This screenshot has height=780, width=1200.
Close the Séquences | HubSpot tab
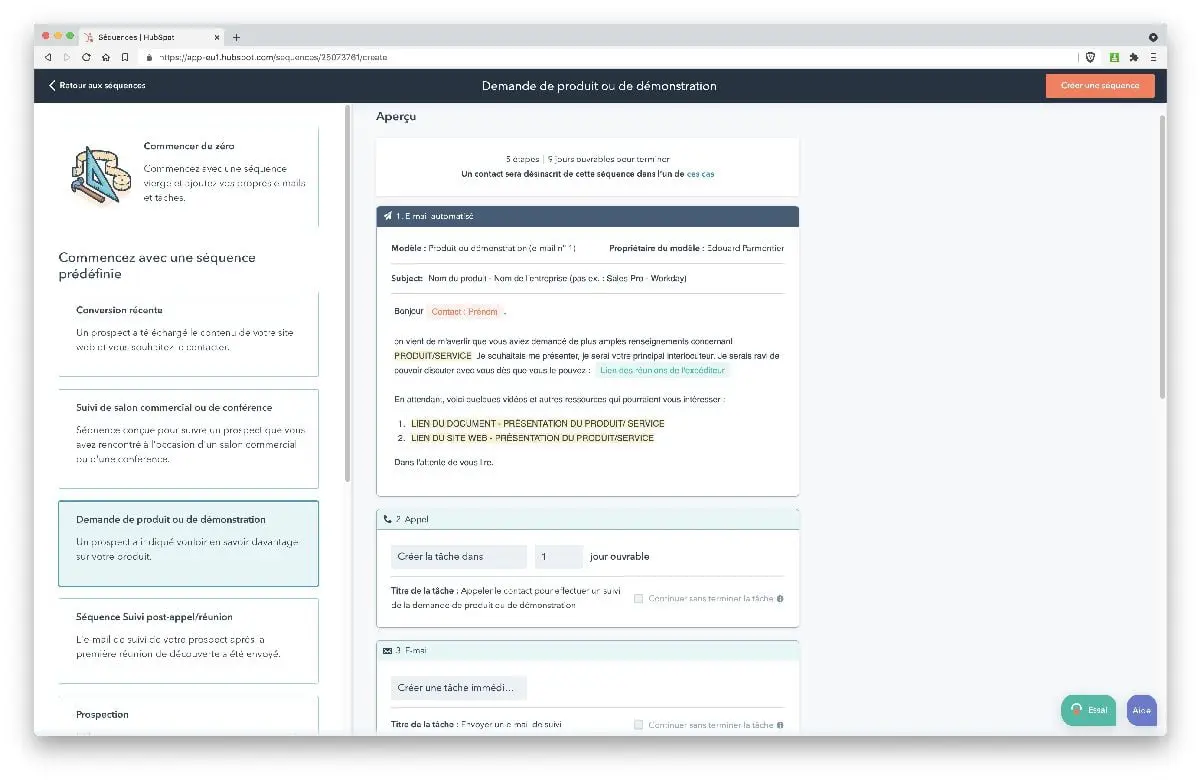[x=219, y=37]
